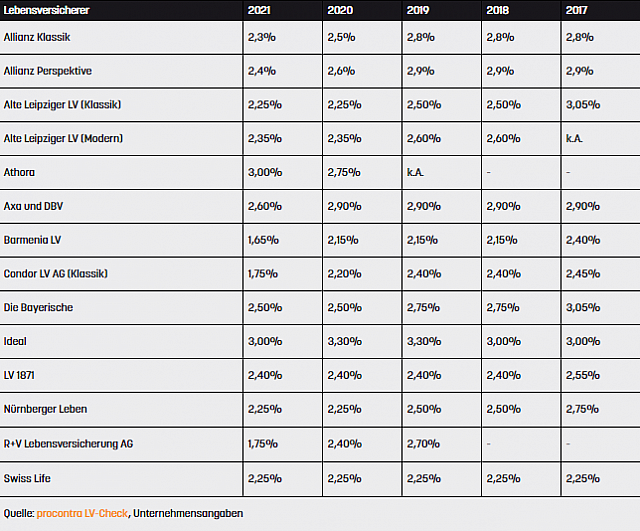Click the 2021 column header
The height and width of the screenshot is (531, 640).
click(x=258, y=9)
